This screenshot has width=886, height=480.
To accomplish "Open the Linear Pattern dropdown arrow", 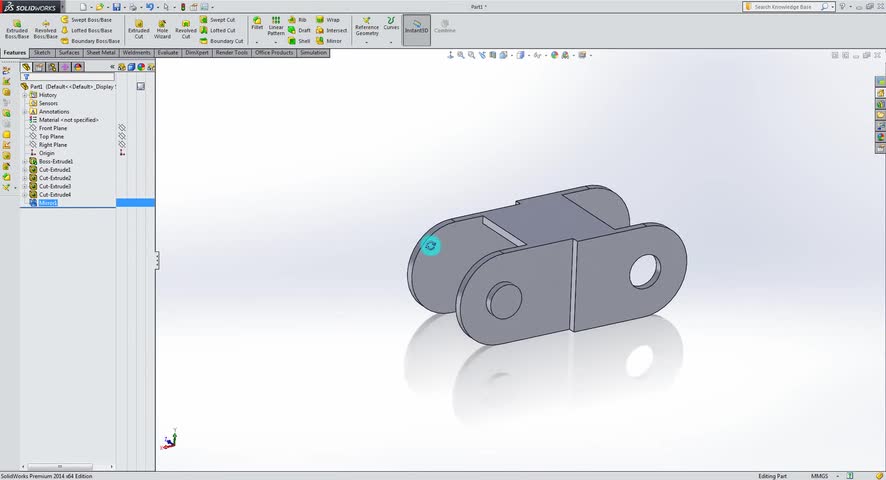I will [x=276, y=42].
